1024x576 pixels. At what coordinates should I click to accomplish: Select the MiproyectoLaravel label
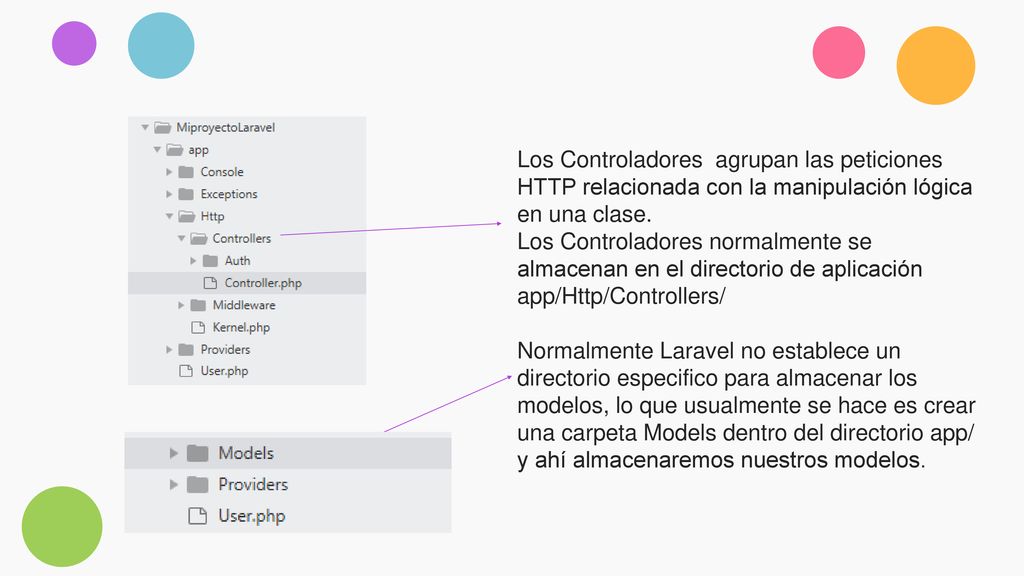(225, 127)
